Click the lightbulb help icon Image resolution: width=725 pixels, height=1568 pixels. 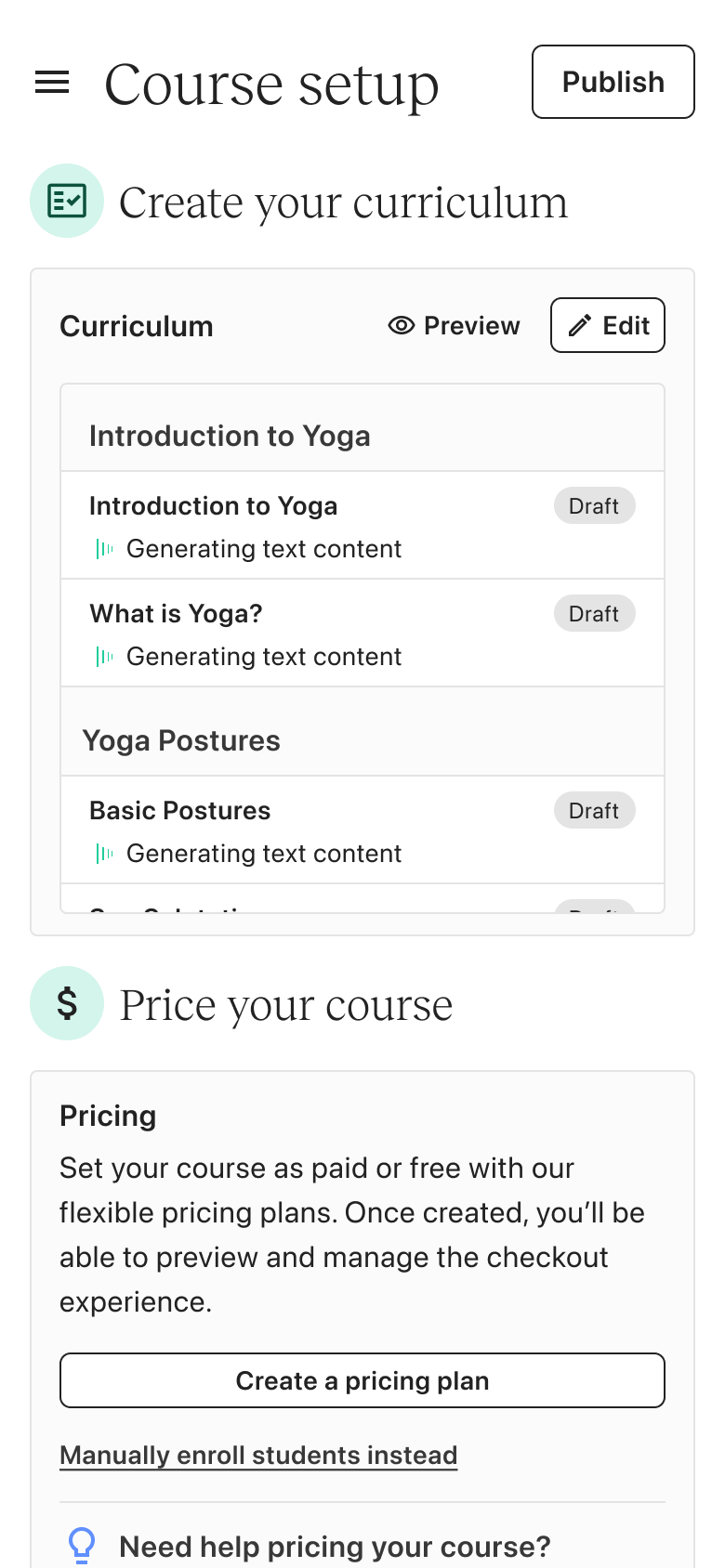pos(82,1546)
